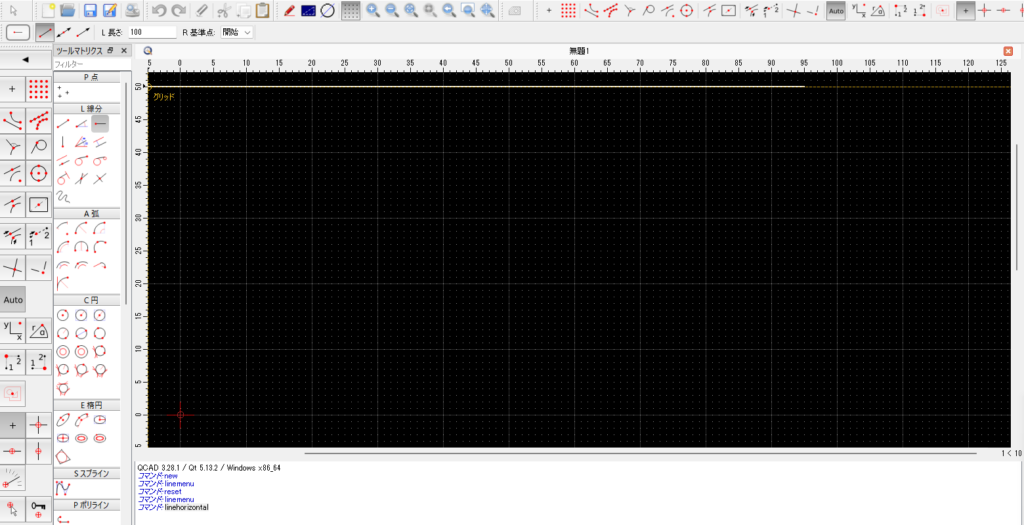Select the first circle tool under C 円
The width and height of the screenshot is (1024, 525).
pos(63,315)
